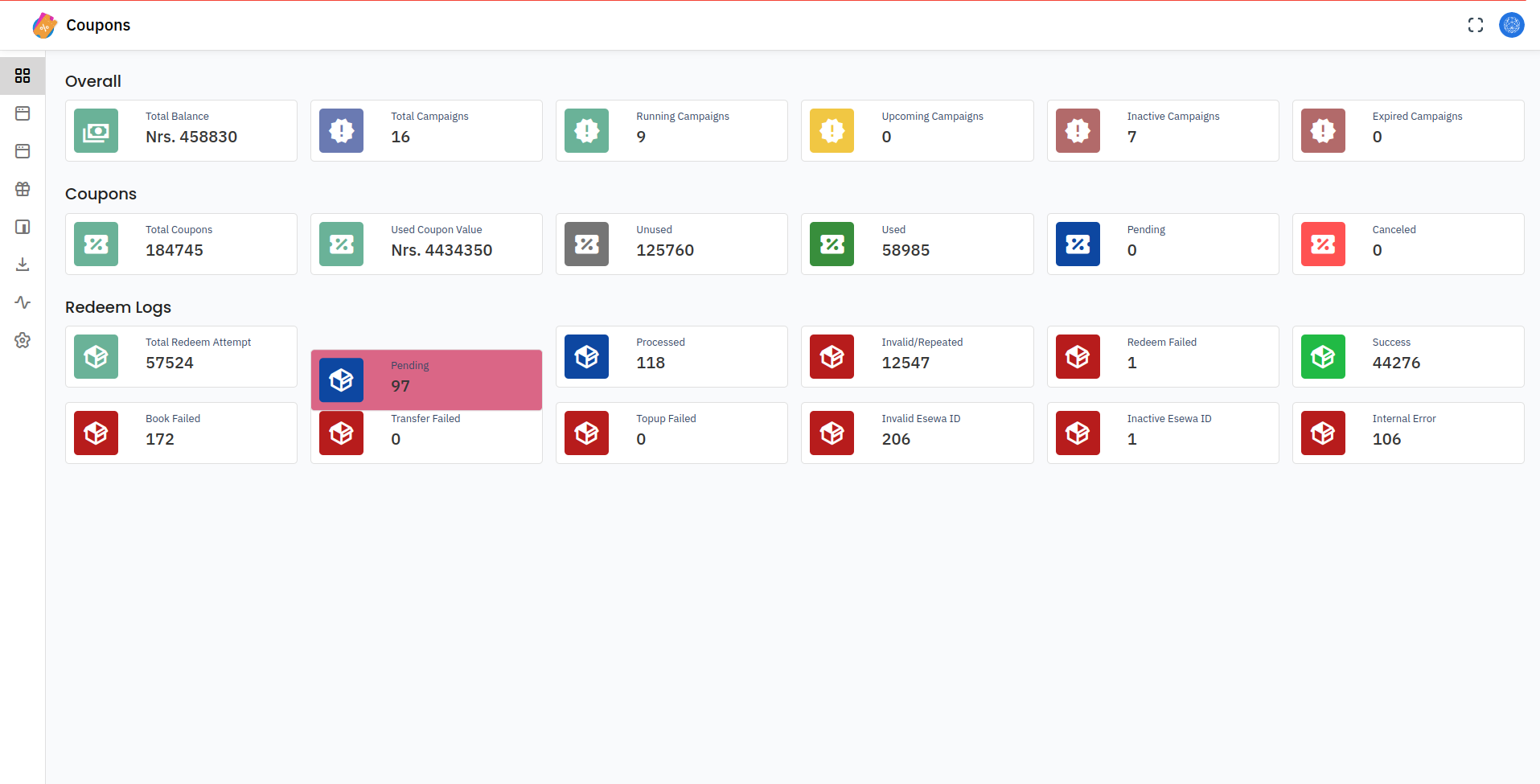
Task: Select the Book Failed card
Action: 181,433
